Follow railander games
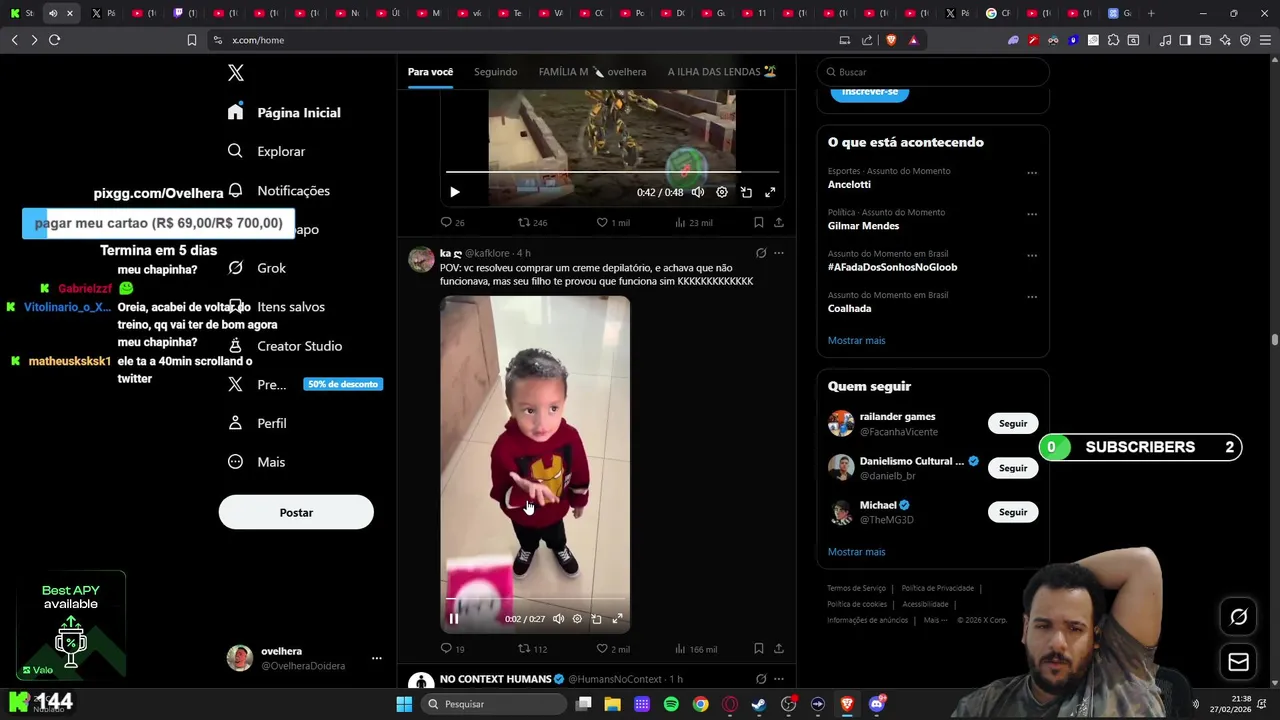Screen dimensions: 1280x720 1013,423
